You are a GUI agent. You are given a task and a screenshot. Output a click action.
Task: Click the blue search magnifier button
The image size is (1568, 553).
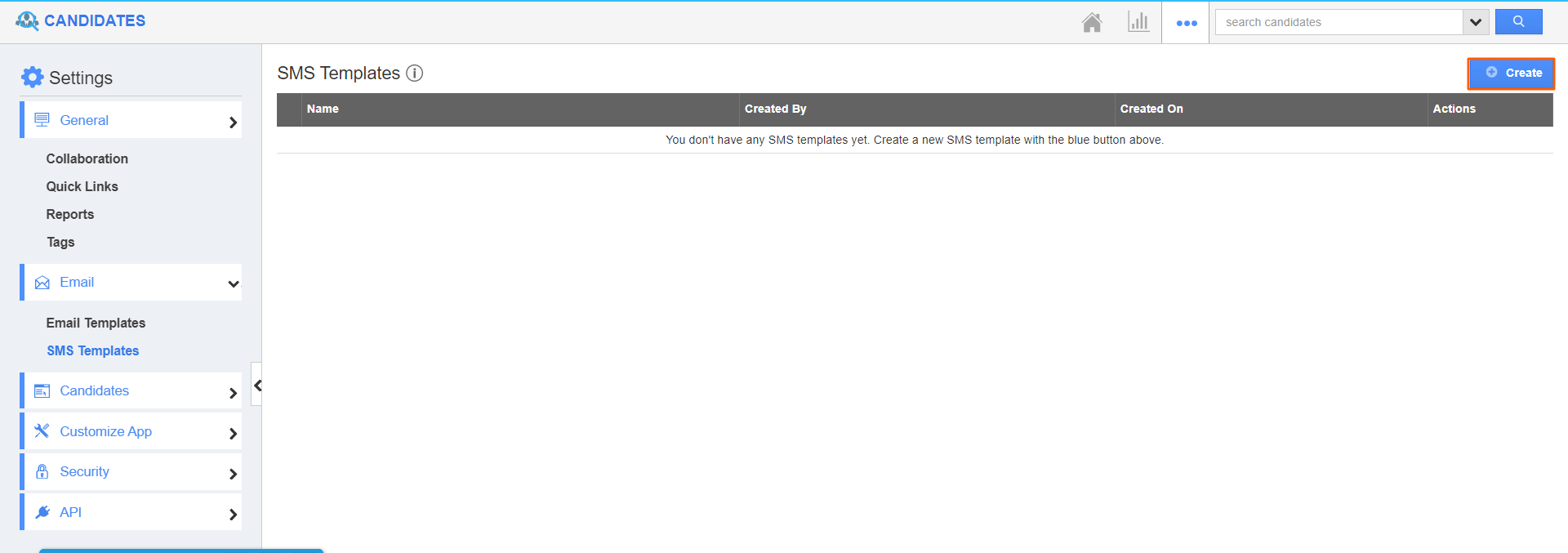click(x=1518, y=22)
